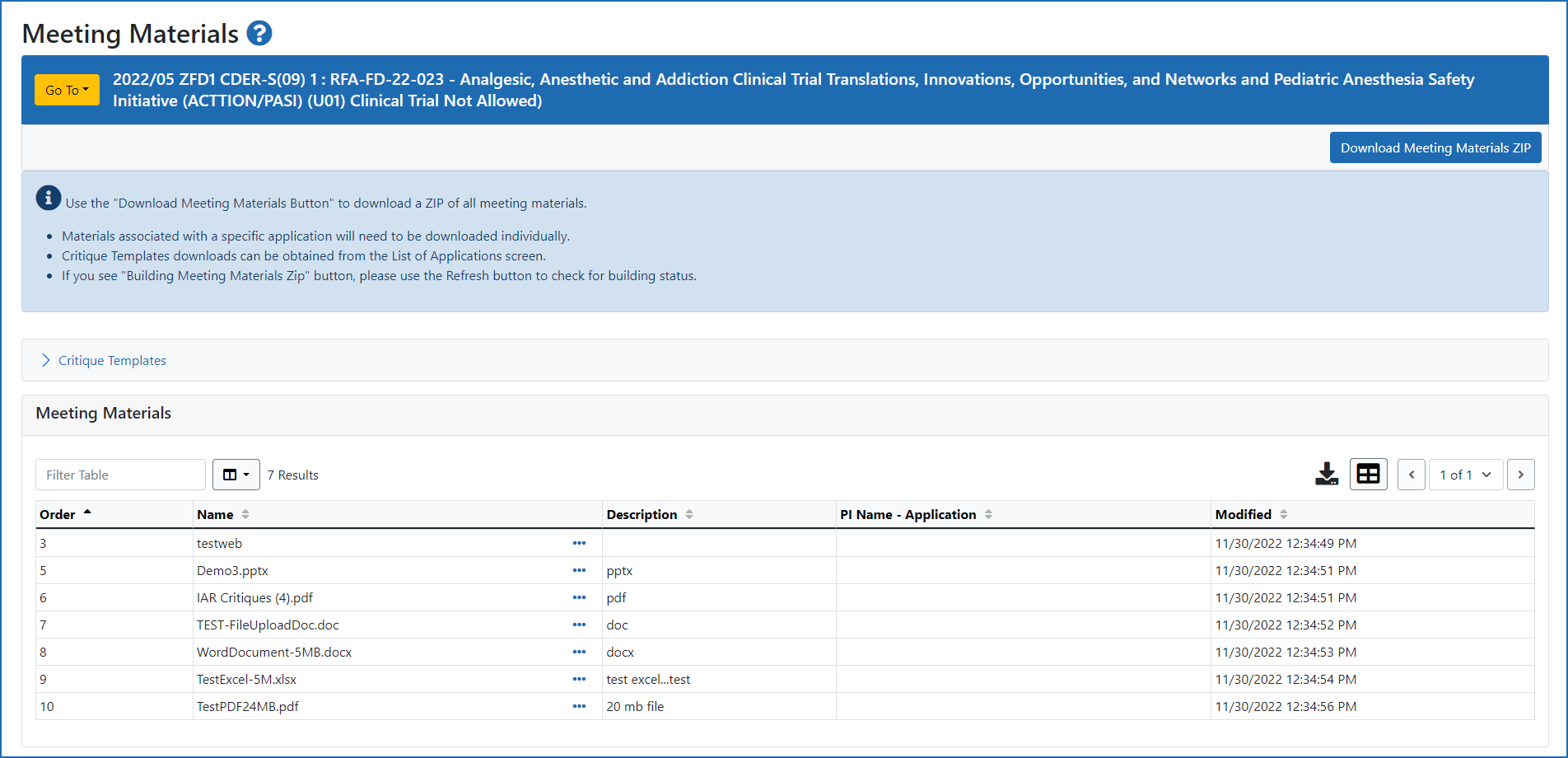
Task: Toggle the grid view icon
Action: [1369, 474]
